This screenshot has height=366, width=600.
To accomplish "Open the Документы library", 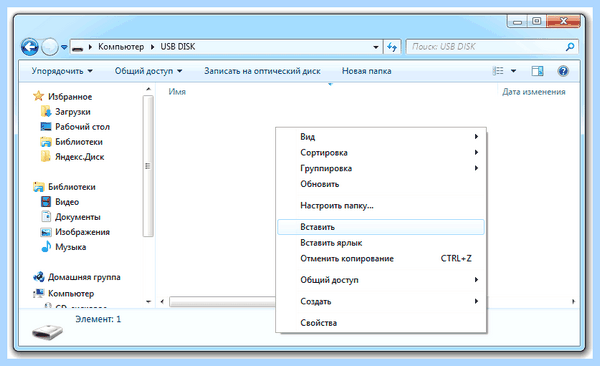I will pos(78,217).
